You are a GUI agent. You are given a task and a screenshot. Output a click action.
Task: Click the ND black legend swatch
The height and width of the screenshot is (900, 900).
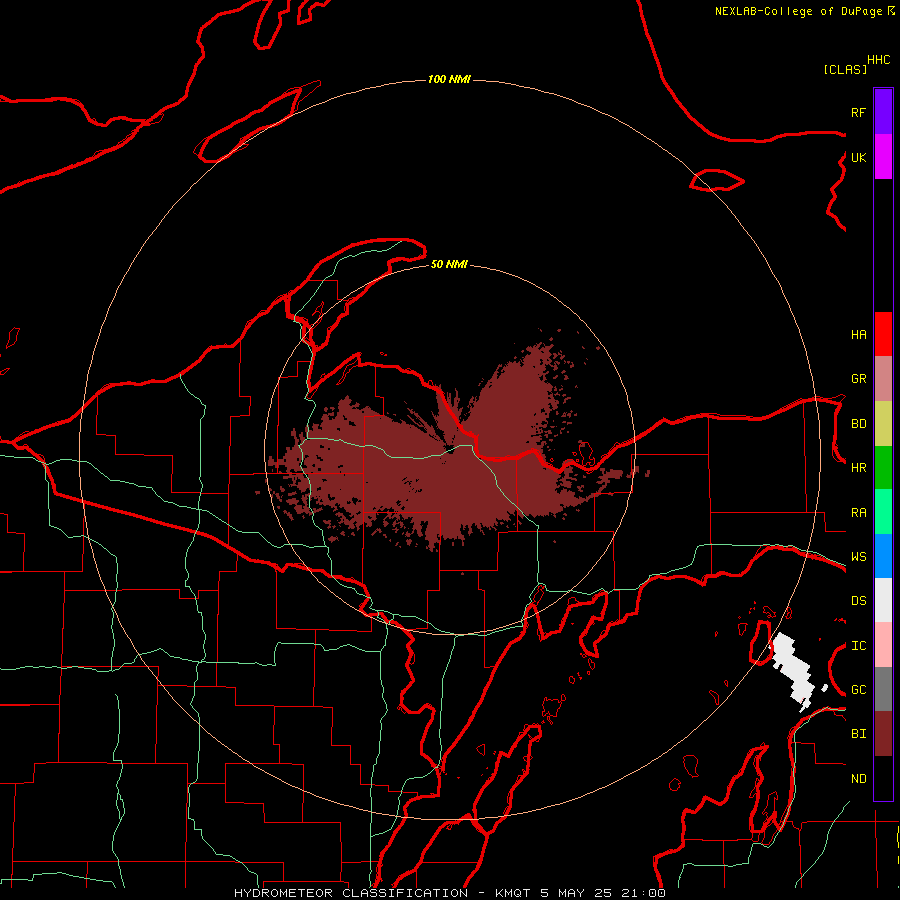883,778
